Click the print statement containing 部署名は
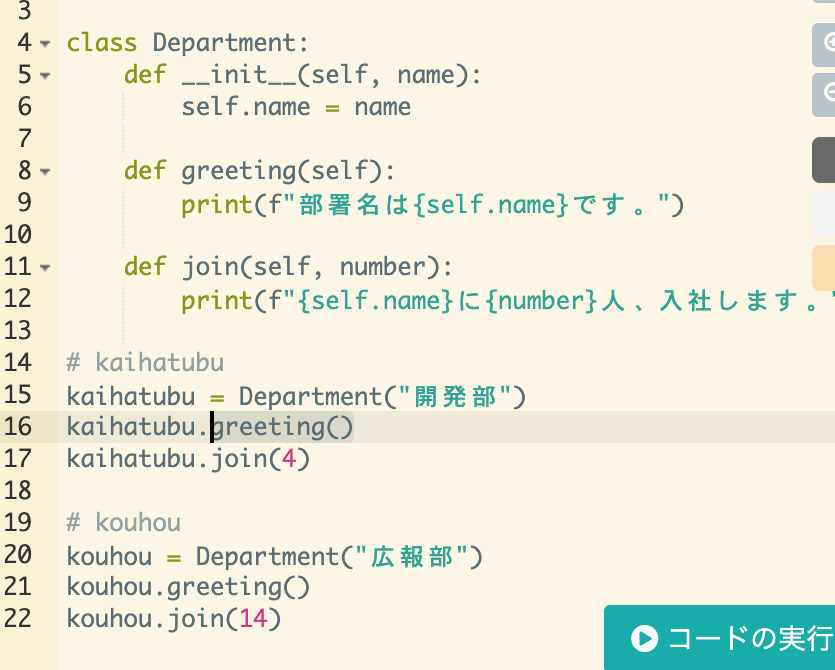The height and width of the screenshot is (670, 835). click(432, 205)
